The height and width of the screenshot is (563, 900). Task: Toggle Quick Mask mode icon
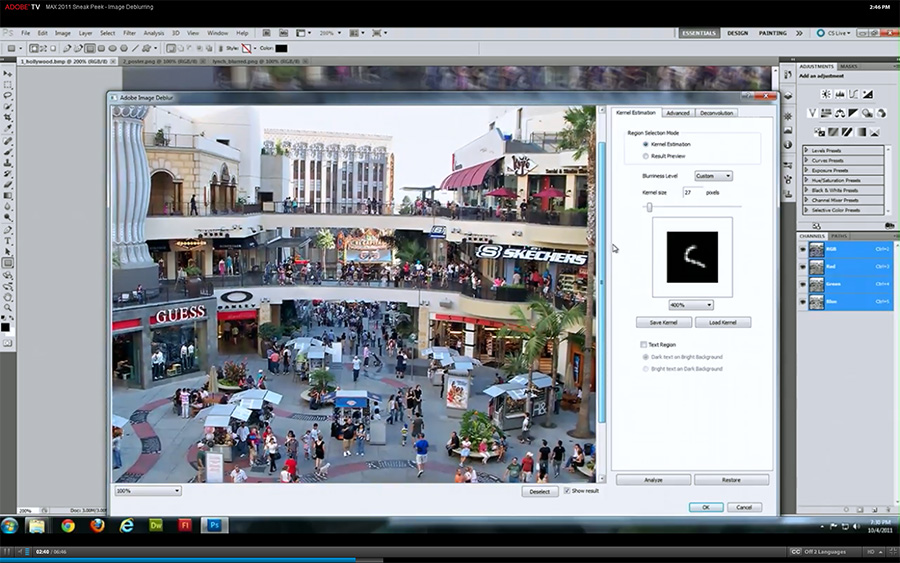click(7, 343)
